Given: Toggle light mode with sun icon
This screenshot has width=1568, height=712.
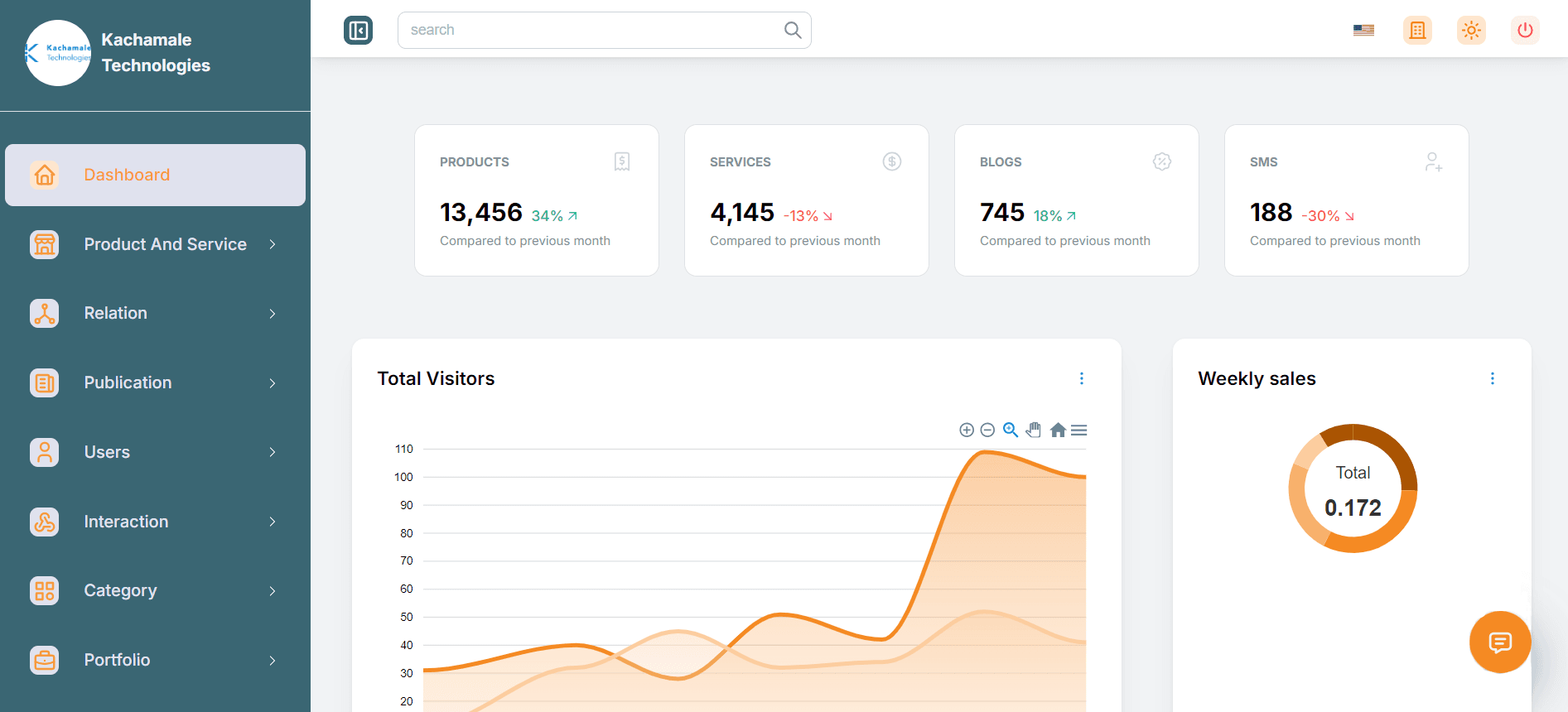Looking at the screenshot, I should (x=1471, y=31).
